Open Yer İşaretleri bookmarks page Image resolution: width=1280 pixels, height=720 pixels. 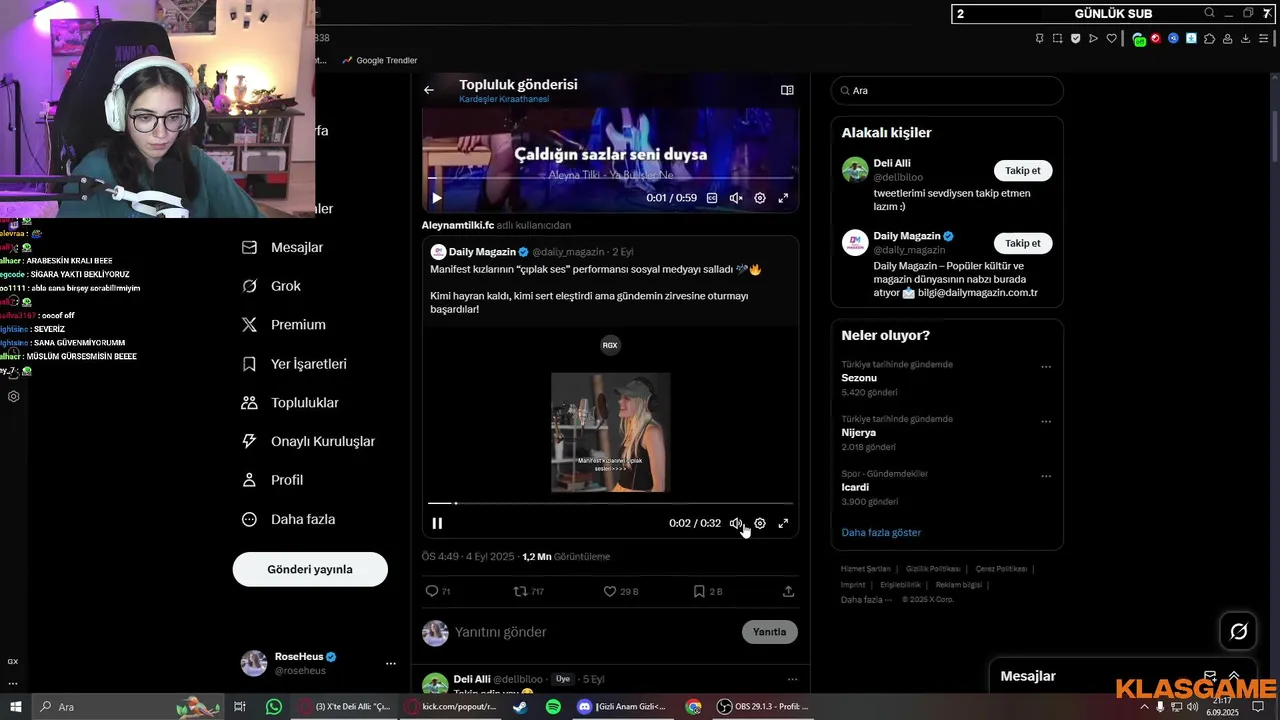click(x=295, y=364)
